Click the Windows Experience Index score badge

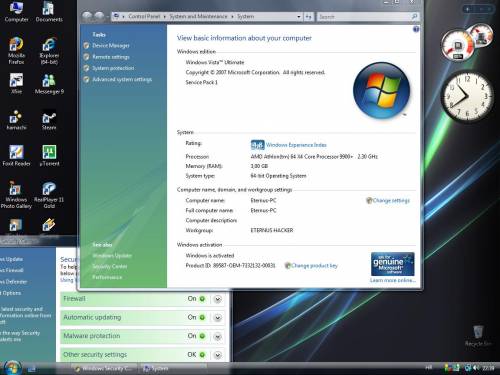click(257, 145)
